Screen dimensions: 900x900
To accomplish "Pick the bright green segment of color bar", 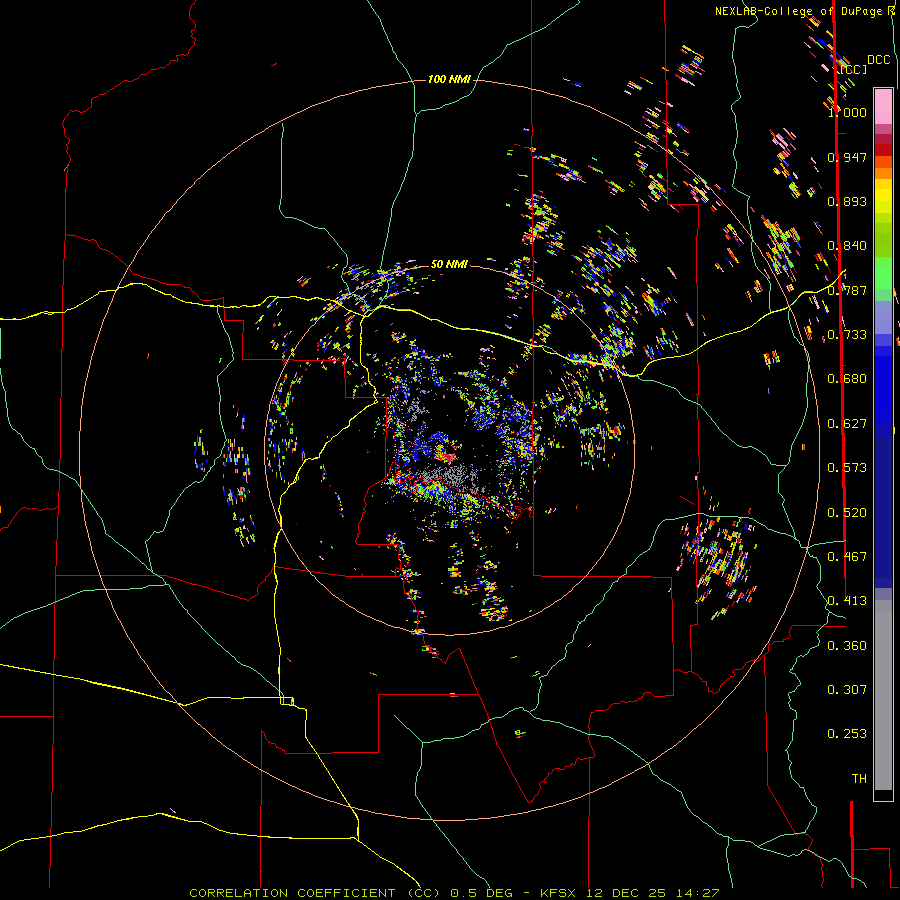I will pos(883,273).
